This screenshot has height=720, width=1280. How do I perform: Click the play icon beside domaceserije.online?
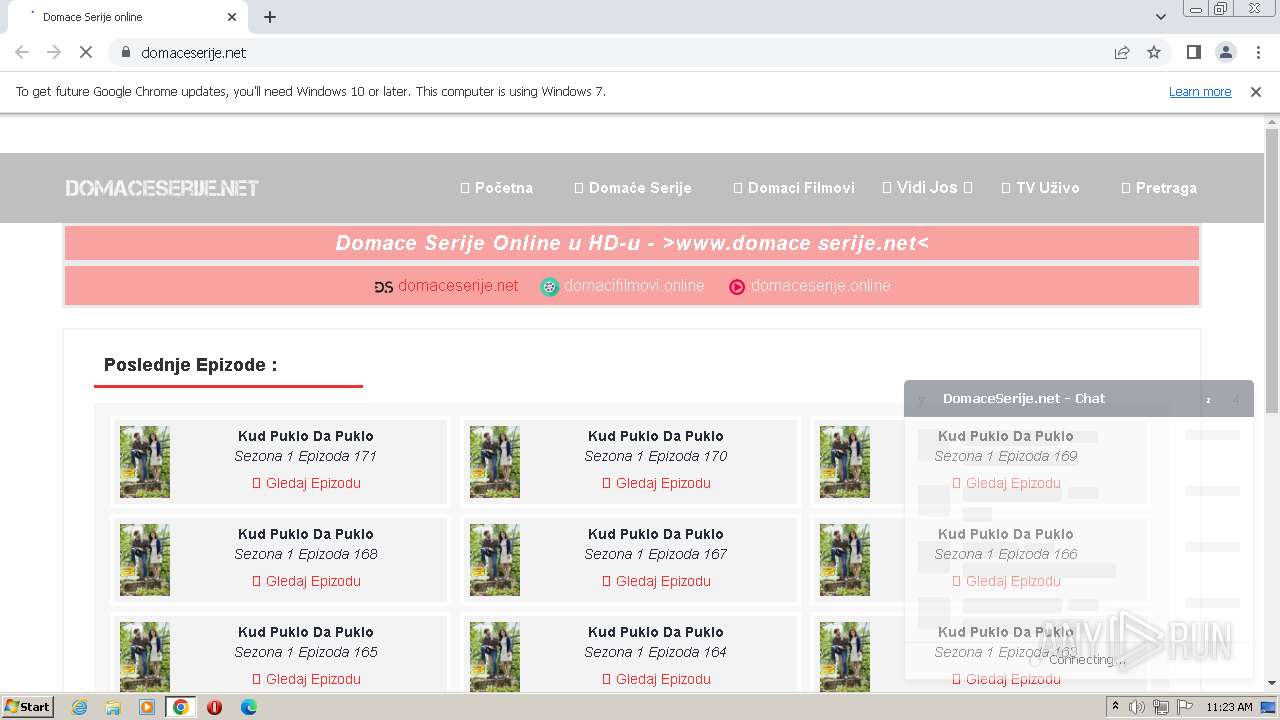(x=737, y=287)
